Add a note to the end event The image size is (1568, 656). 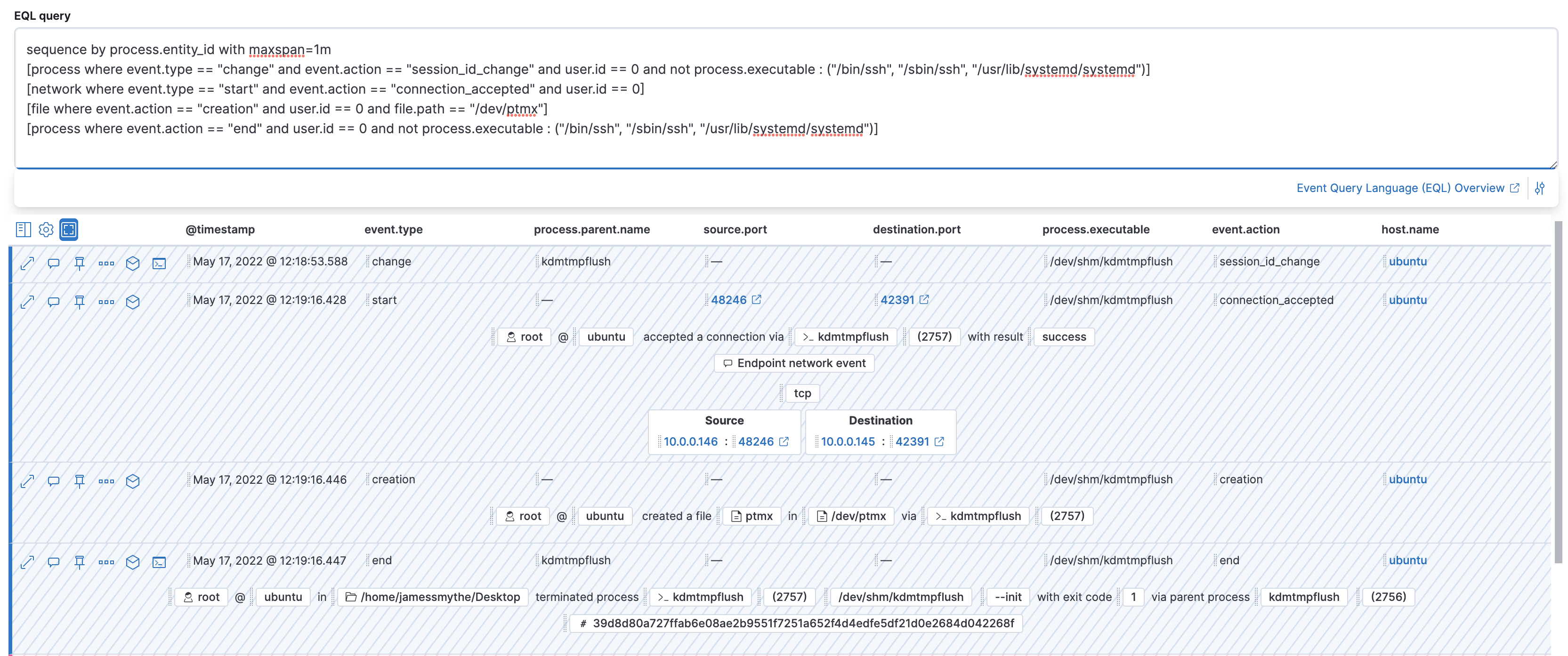click(54, 562)
